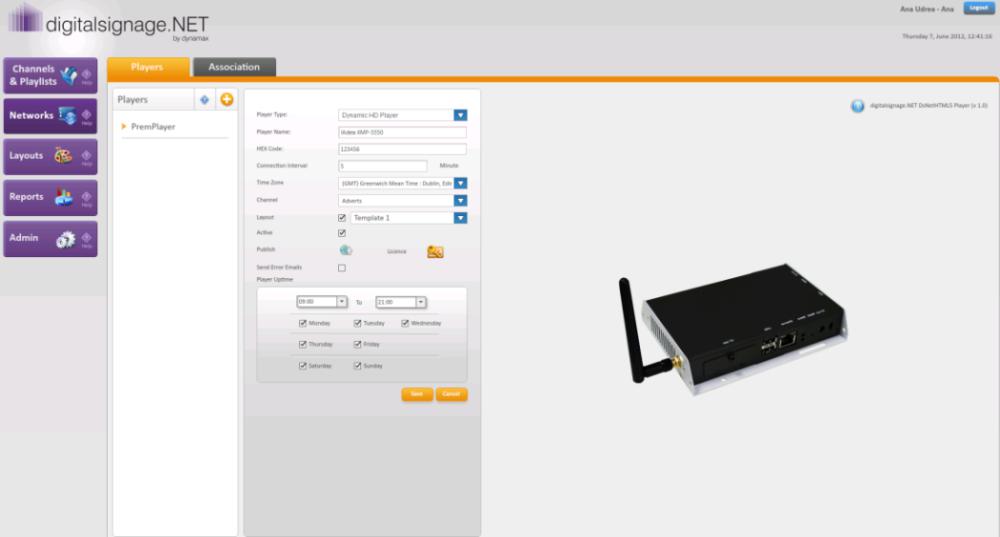1000x537 pixels.
Task: Uncheck the Thursday checkbox
Action: point(303,344)
